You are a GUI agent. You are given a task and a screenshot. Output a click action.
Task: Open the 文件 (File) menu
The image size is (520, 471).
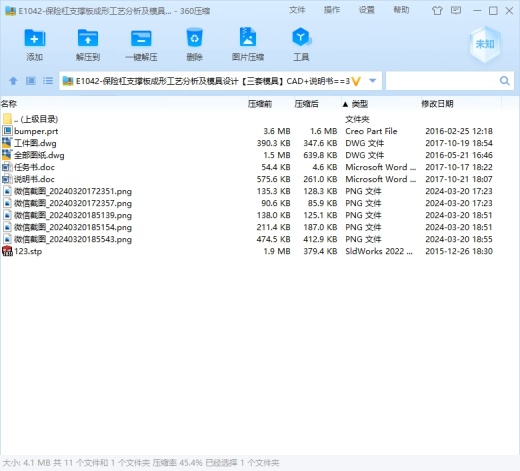(297, 10)
